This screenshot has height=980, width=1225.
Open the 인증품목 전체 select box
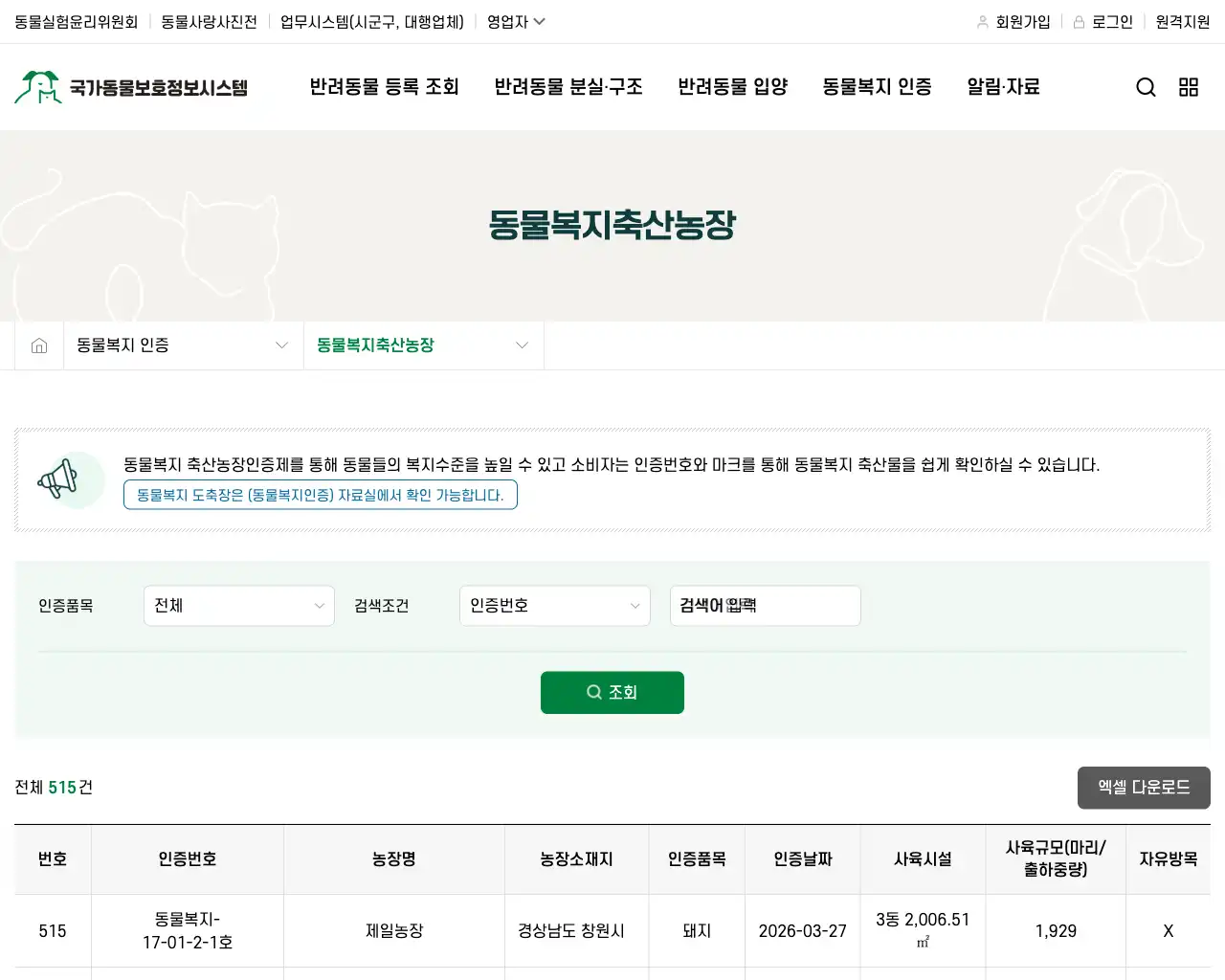pos(239,606)
